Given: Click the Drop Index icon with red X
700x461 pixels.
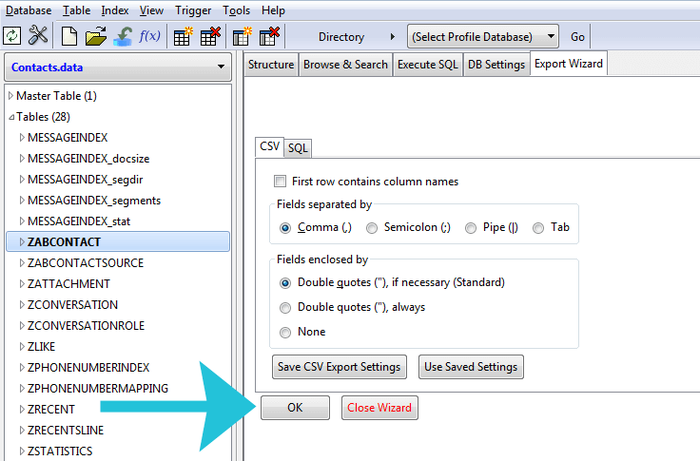Looking at the screenshot, I should point(269,36).
